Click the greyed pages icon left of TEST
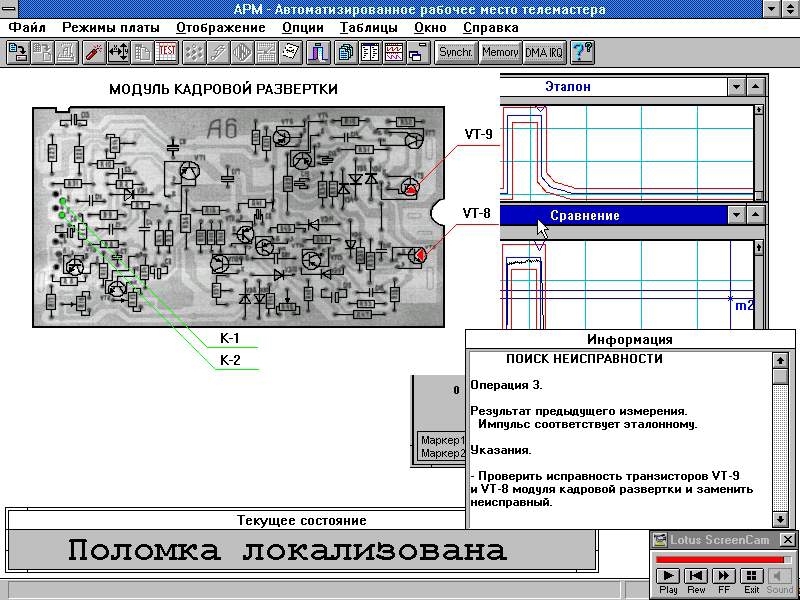 pyautogui.click(x=143, y=52)
